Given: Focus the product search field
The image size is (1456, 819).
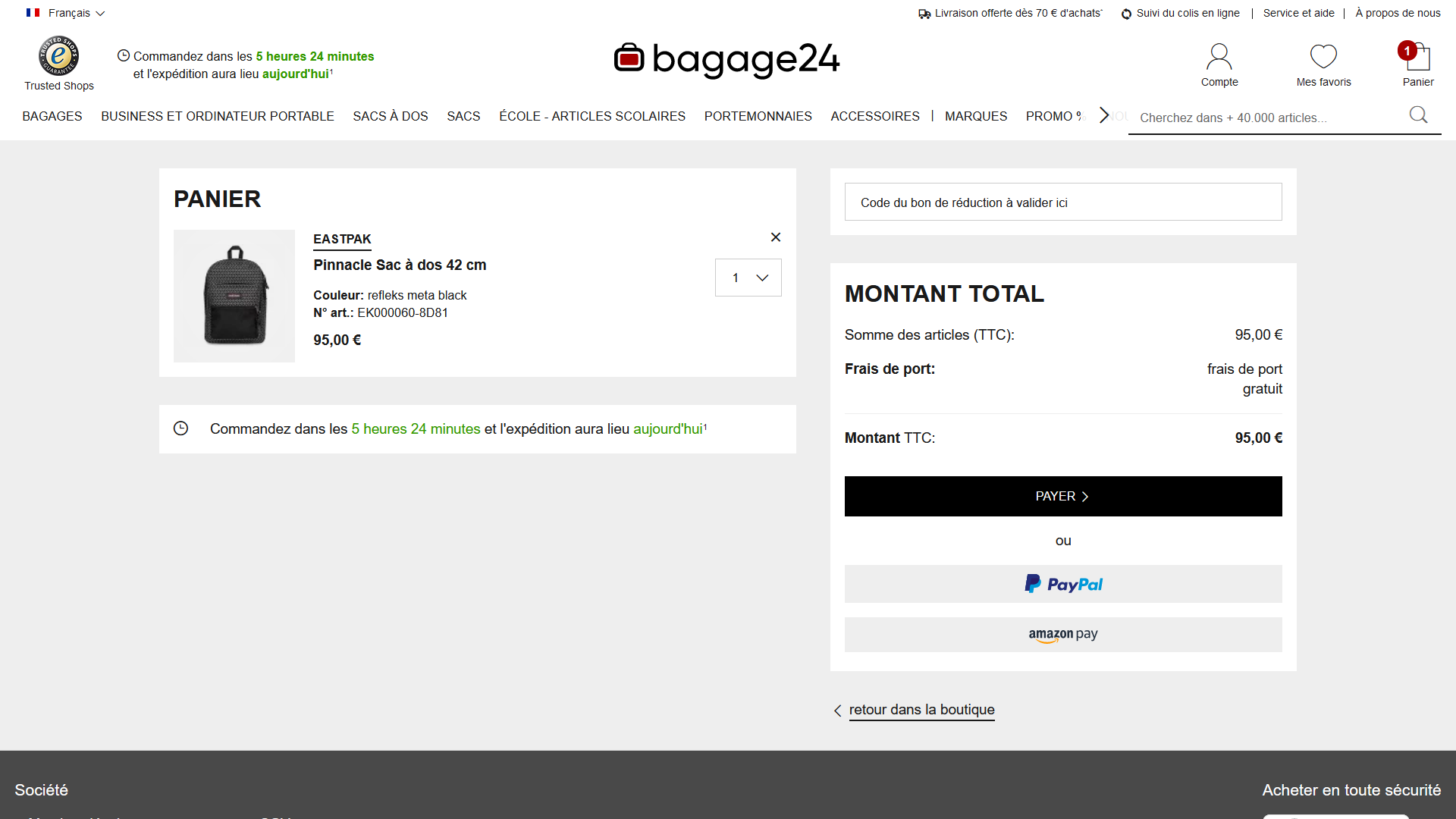Looking at the screenshot, I should tap(1270, 118).
